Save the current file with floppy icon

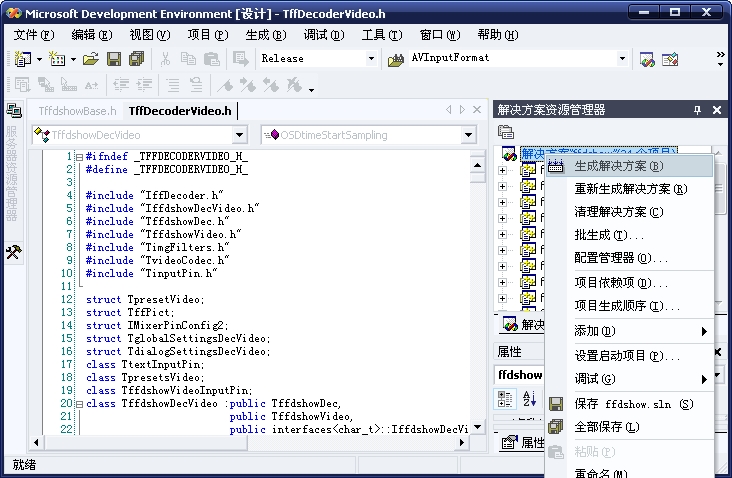point(114,59)
